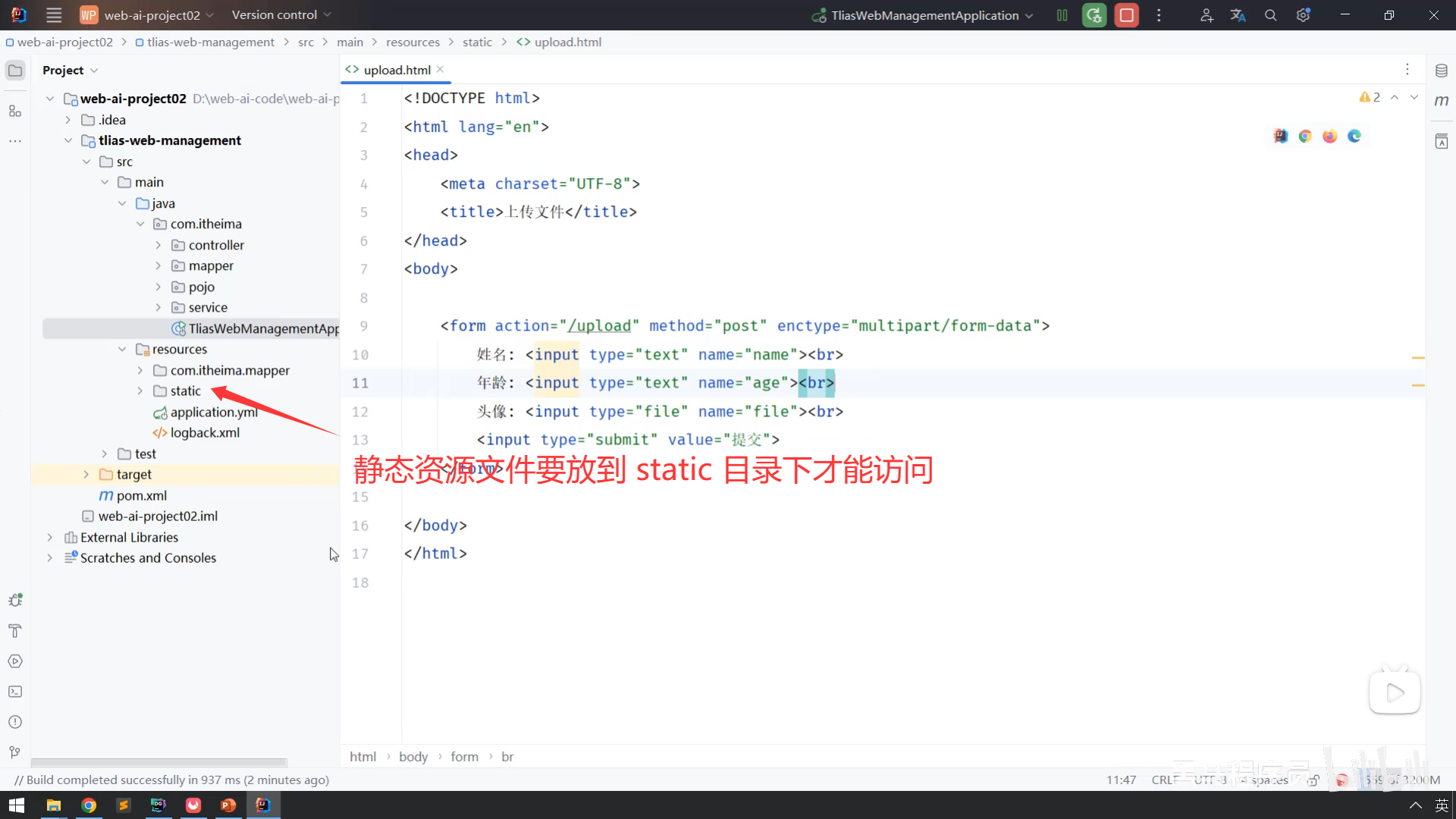Open the Git tool window icon
Screen dimensions: 1456x819
[x=15, y=752]
